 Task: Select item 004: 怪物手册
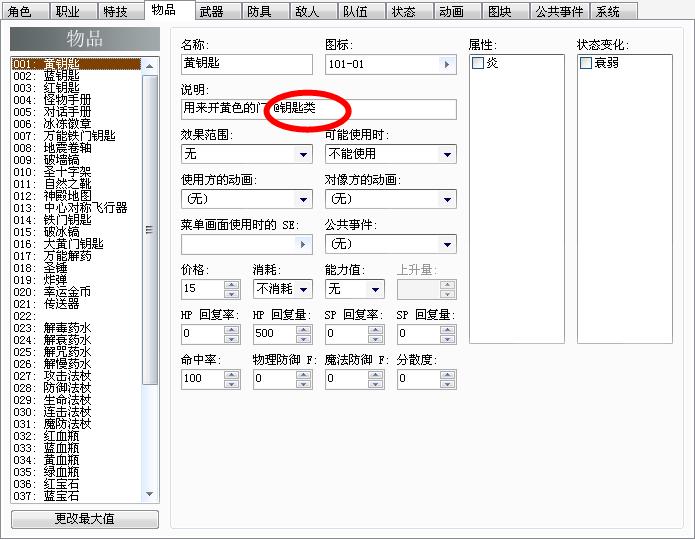(x=76, y=100)
